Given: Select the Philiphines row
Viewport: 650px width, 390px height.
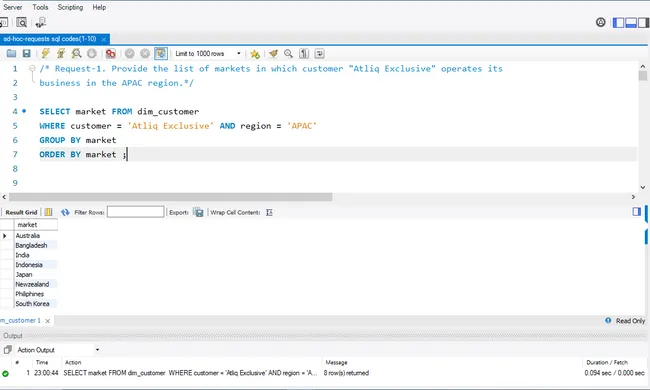Looking at the screenshot, I should coord(36,294).
